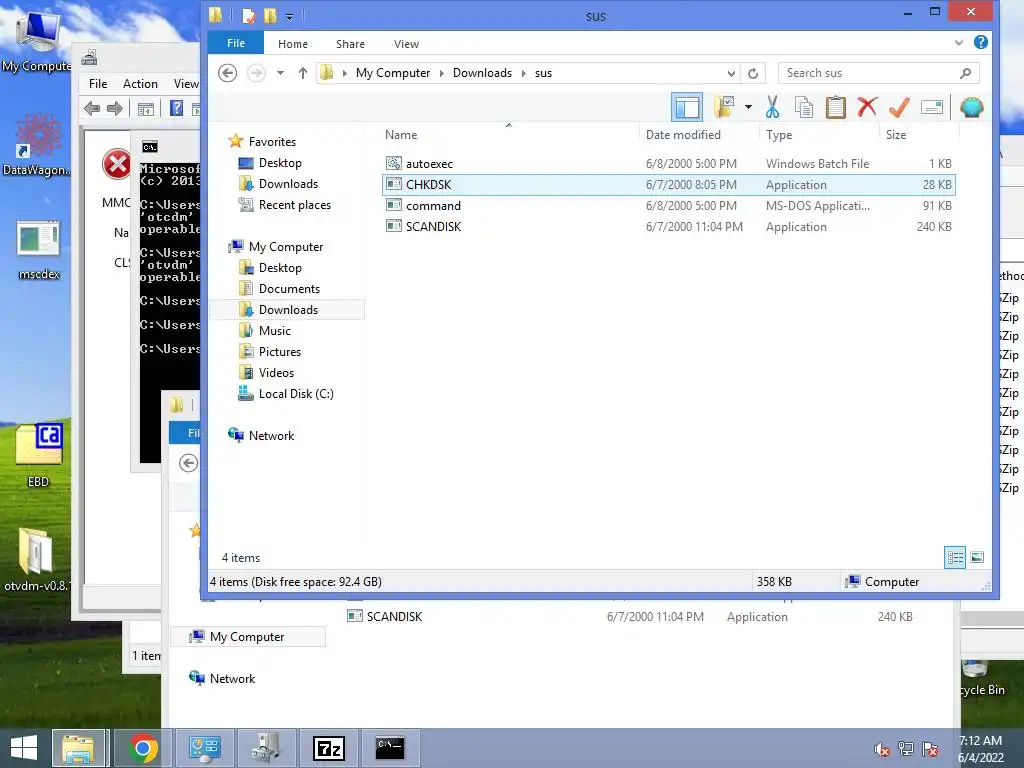Select the autoexec batch file
The height and width of the screenshot is (768, 1024).
[669, 163]
